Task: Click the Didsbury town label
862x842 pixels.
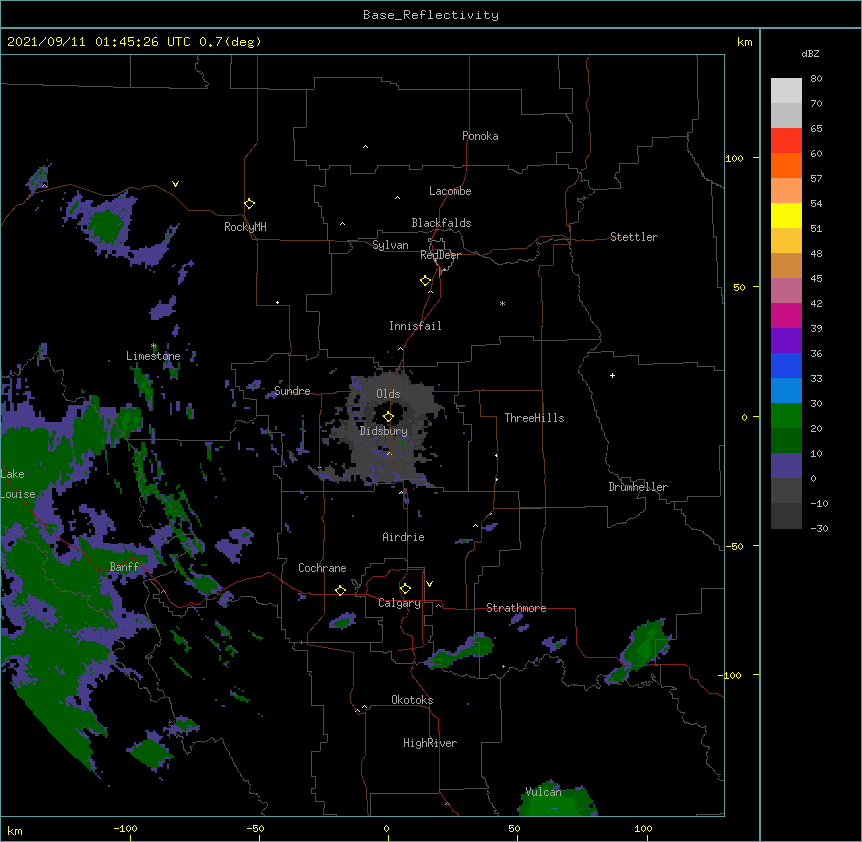Action: 384,431
